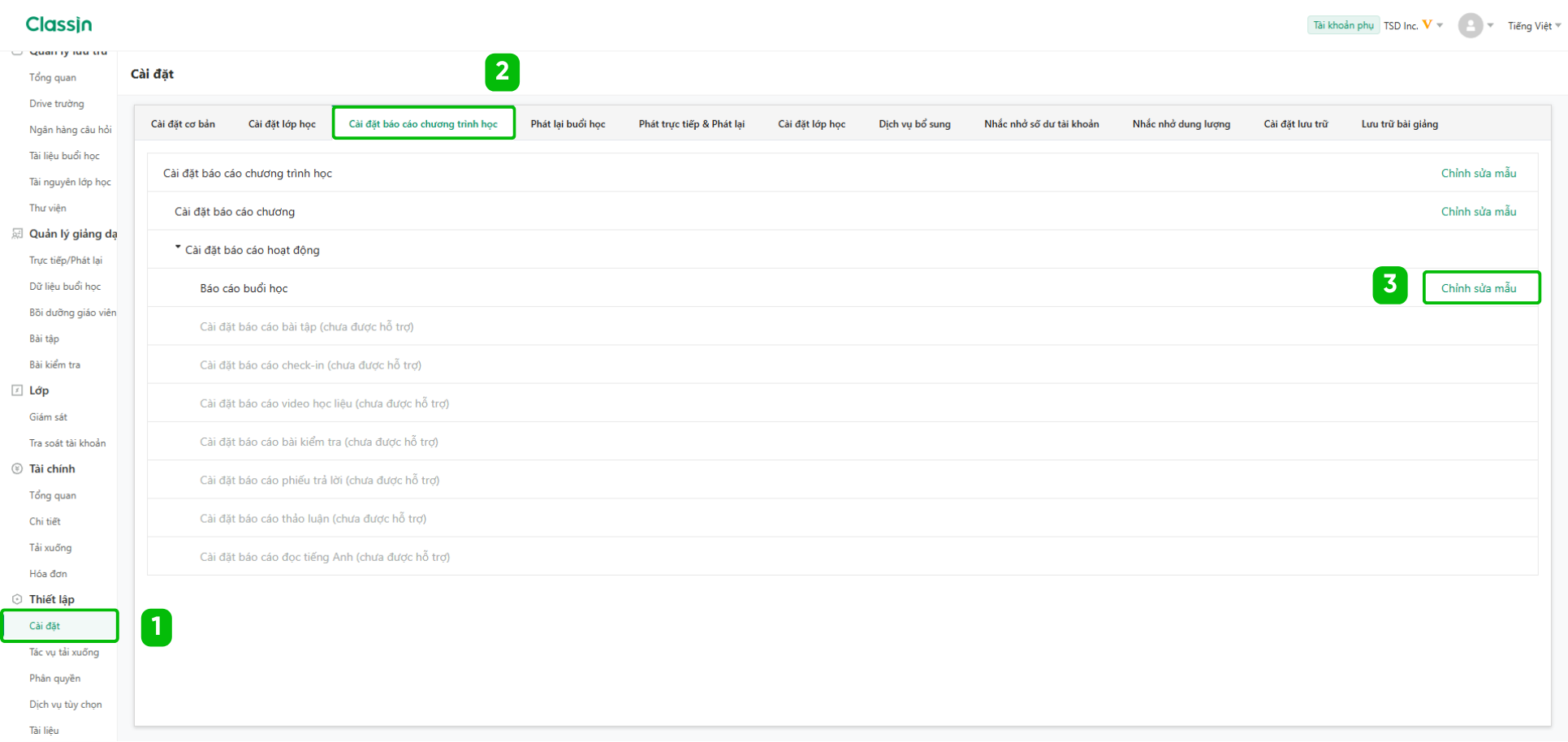Select Cài đặt in sidebar
The width and height of the screenshot is (1568, 742).
[x=59, y=626]
